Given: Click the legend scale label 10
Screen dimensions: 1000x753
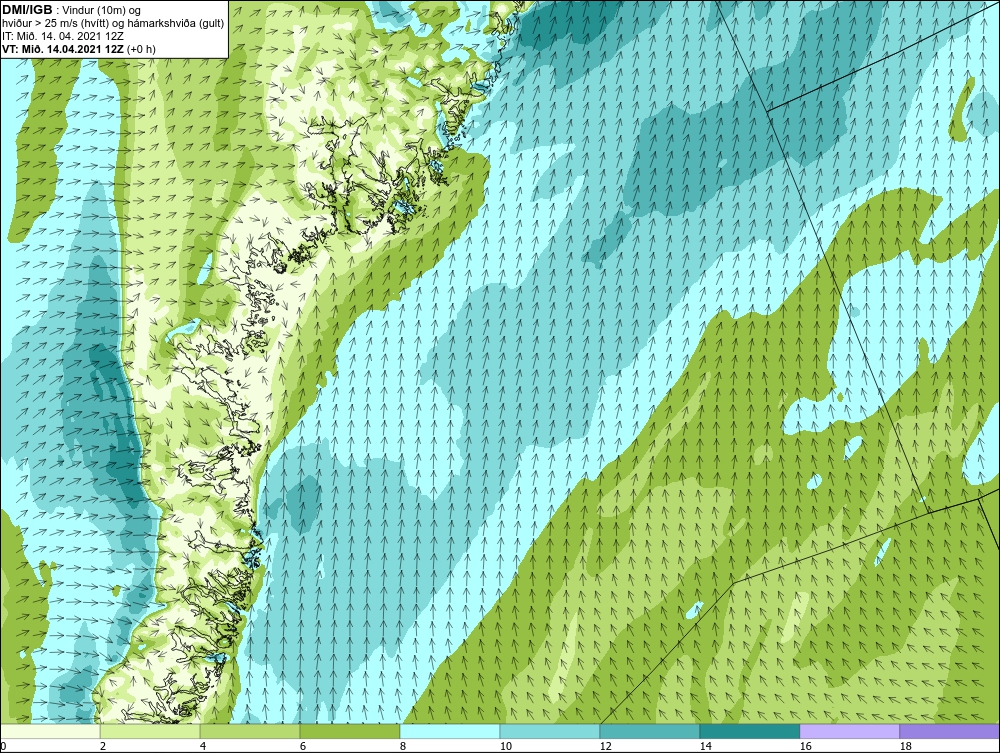Looking at the screenshot, I should pyautogui.click(x=506, y=746).
